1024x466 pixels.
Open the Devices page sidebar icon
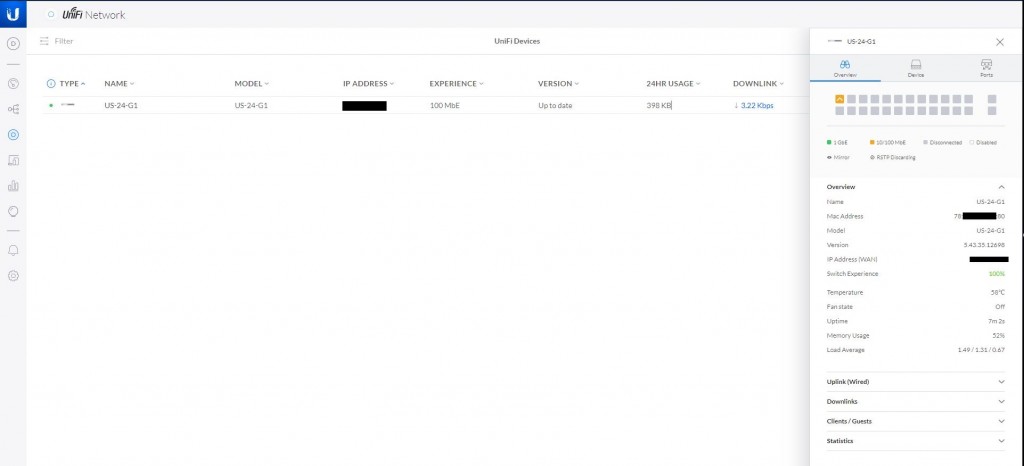point(13,134)
